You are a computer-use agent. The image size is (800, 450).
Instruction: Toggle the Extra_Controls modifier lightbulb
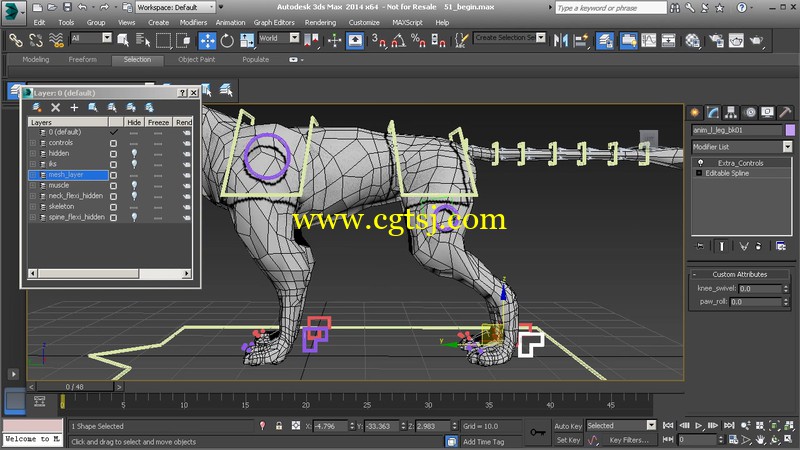click(x=700, y=163)
